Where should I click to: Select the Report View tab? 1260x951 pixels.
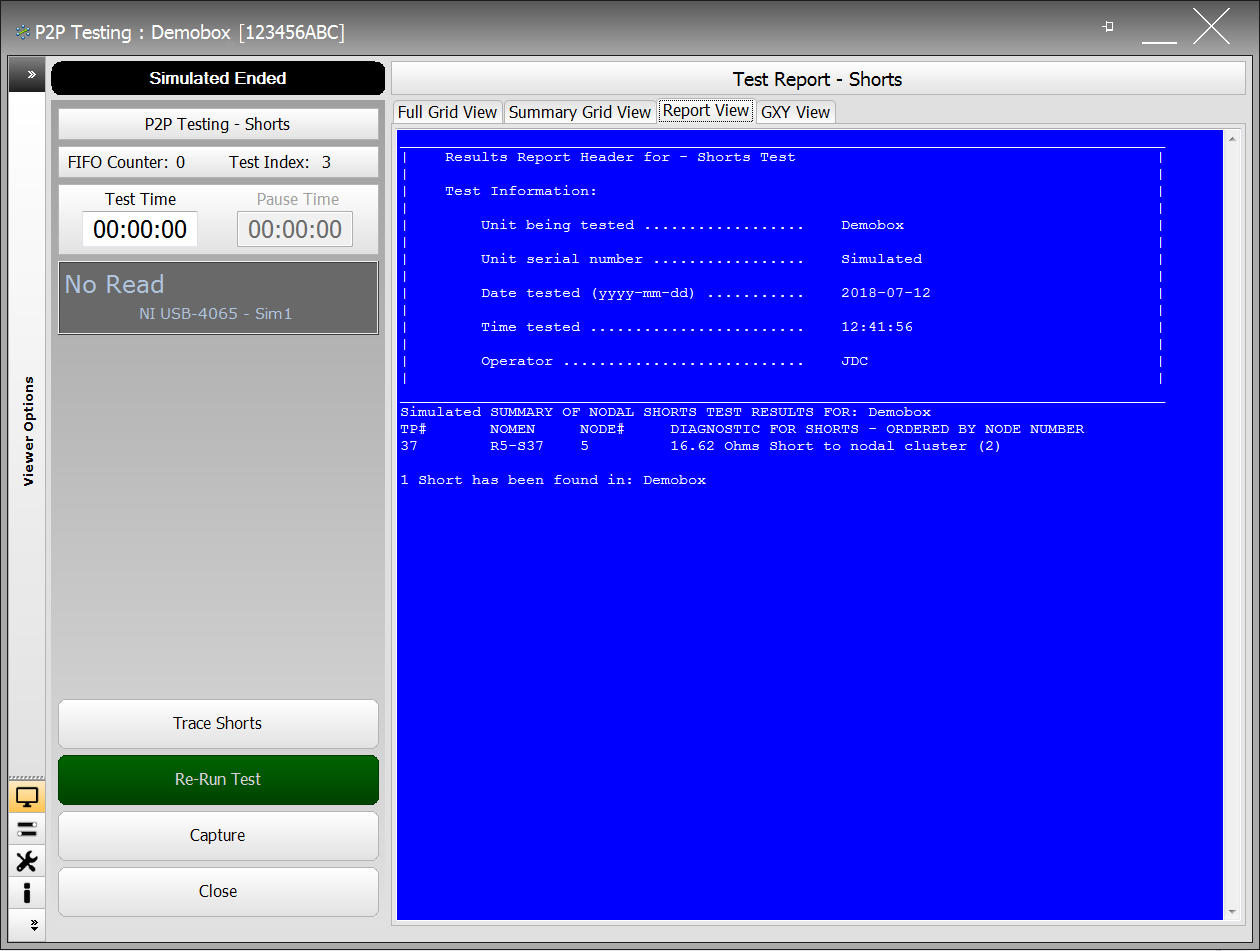point(705,111)
